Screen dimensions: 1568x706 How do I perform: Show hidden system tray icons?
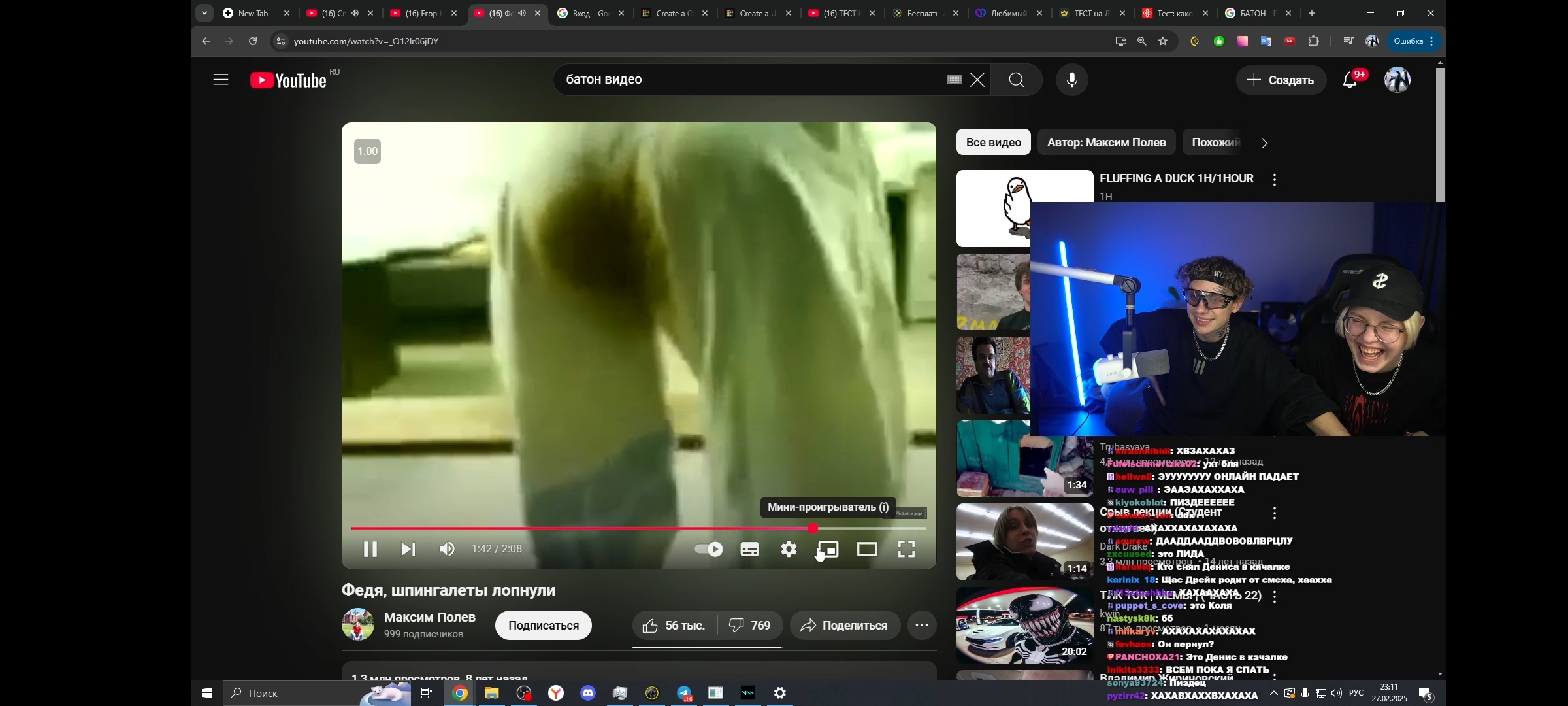click(1273, 693)
